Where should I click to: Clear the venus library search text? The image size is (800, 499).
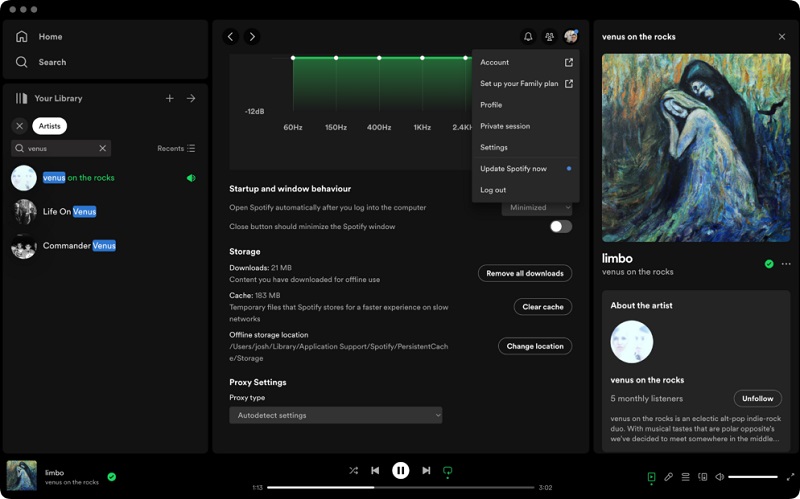click(103, 148)
